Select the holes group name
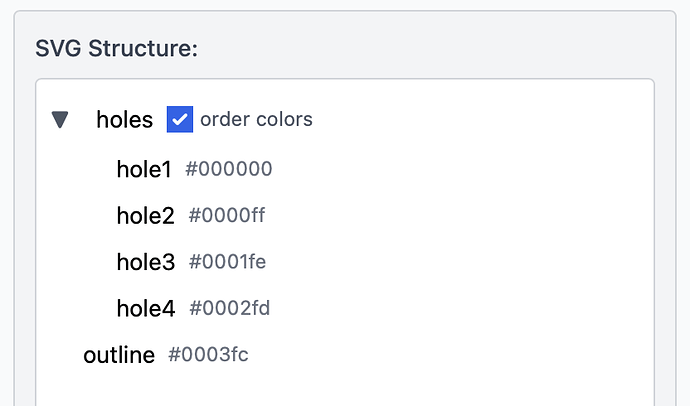690x406 pixels. coord(124,120)
